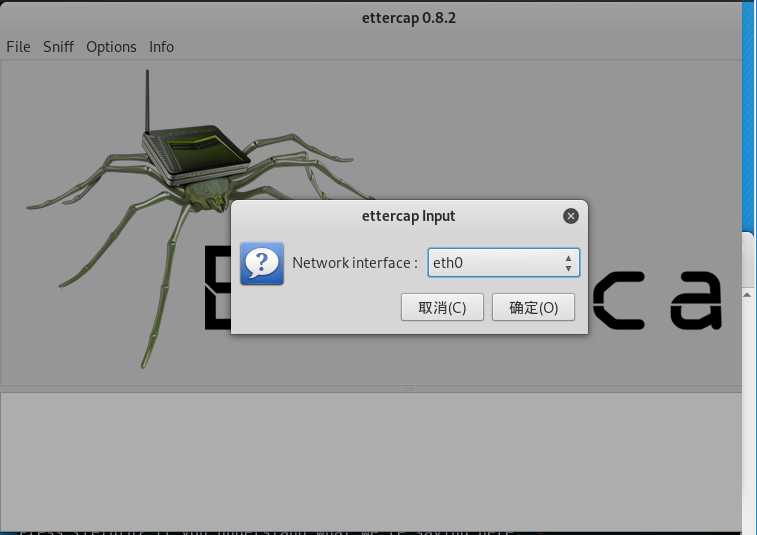
Task: Open the Options menu
Action: [x=111, y=47]
